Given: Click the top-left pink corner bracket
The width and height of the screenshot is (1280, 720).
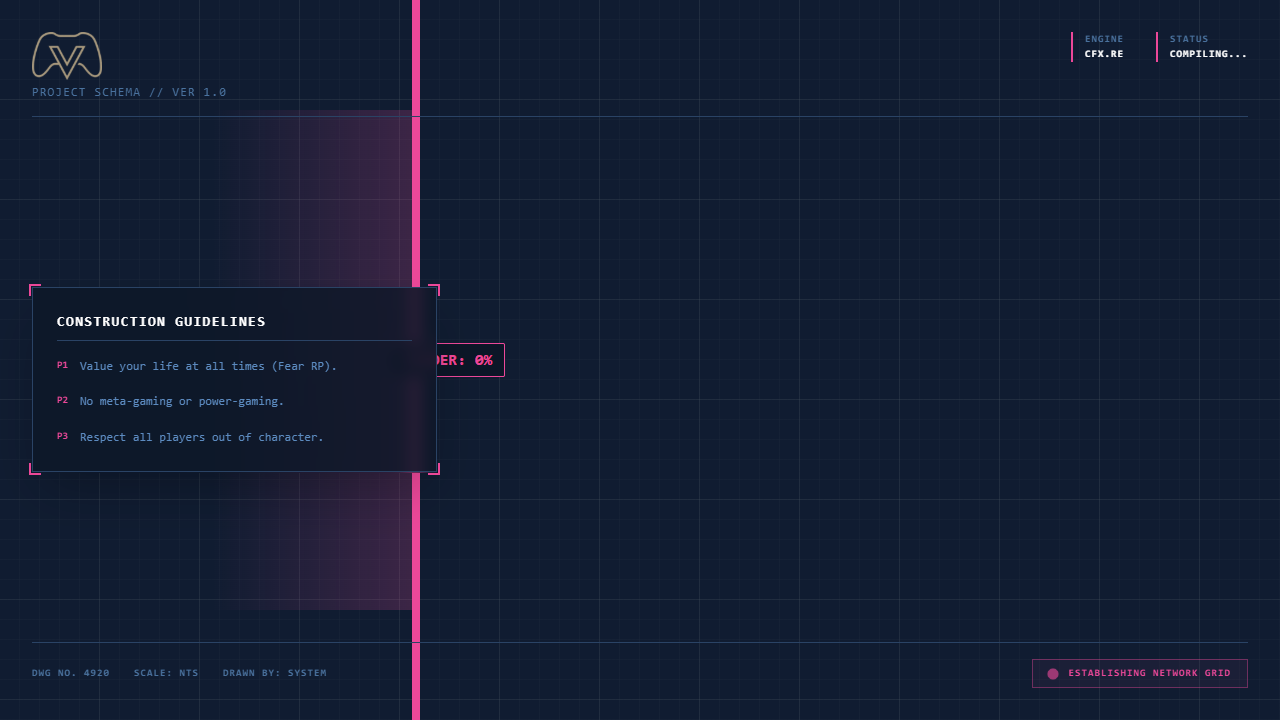Looking at the screenshot, I should click(35, 290).
